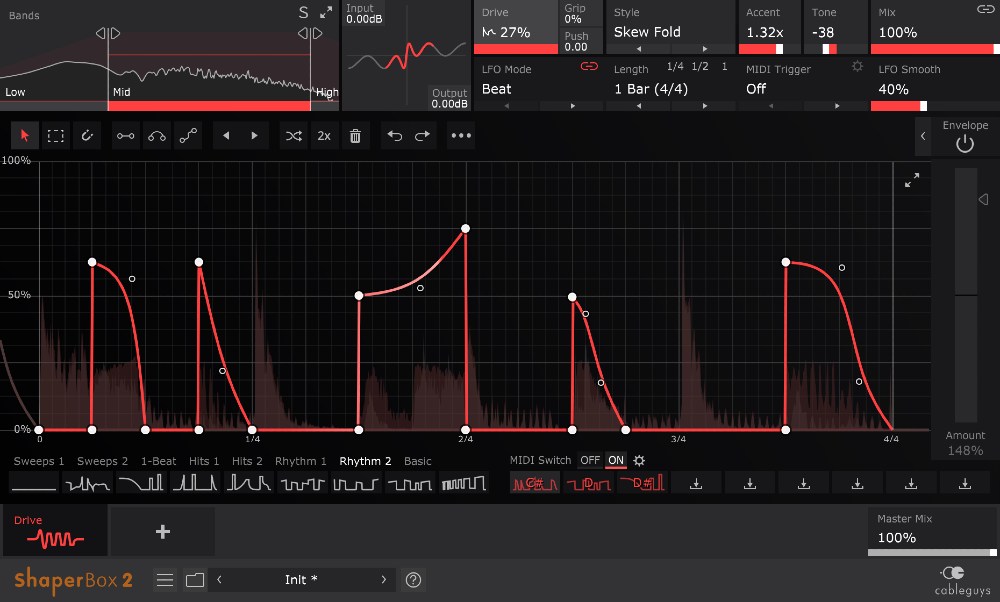Viewport: 1000px width, 602px height.
Task: Select the Drive shaper tab
Action: point(55,531)
